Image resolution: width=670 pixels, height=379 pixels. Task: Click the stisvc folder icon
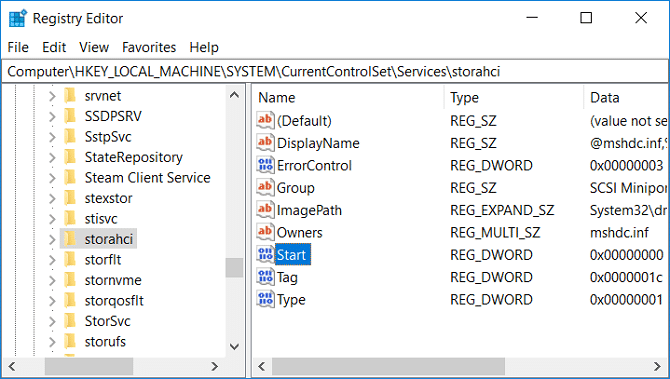pyautogui.click(x=70, y=219)
